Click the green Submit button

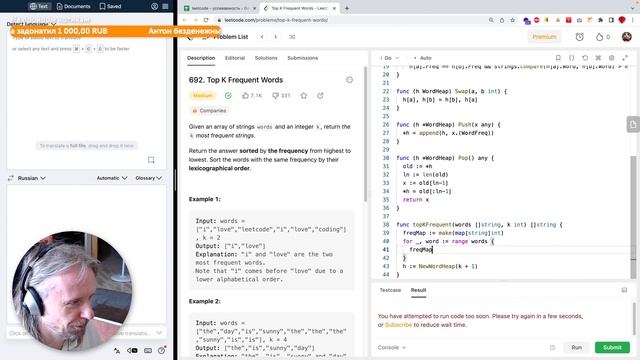click(612, 347)
